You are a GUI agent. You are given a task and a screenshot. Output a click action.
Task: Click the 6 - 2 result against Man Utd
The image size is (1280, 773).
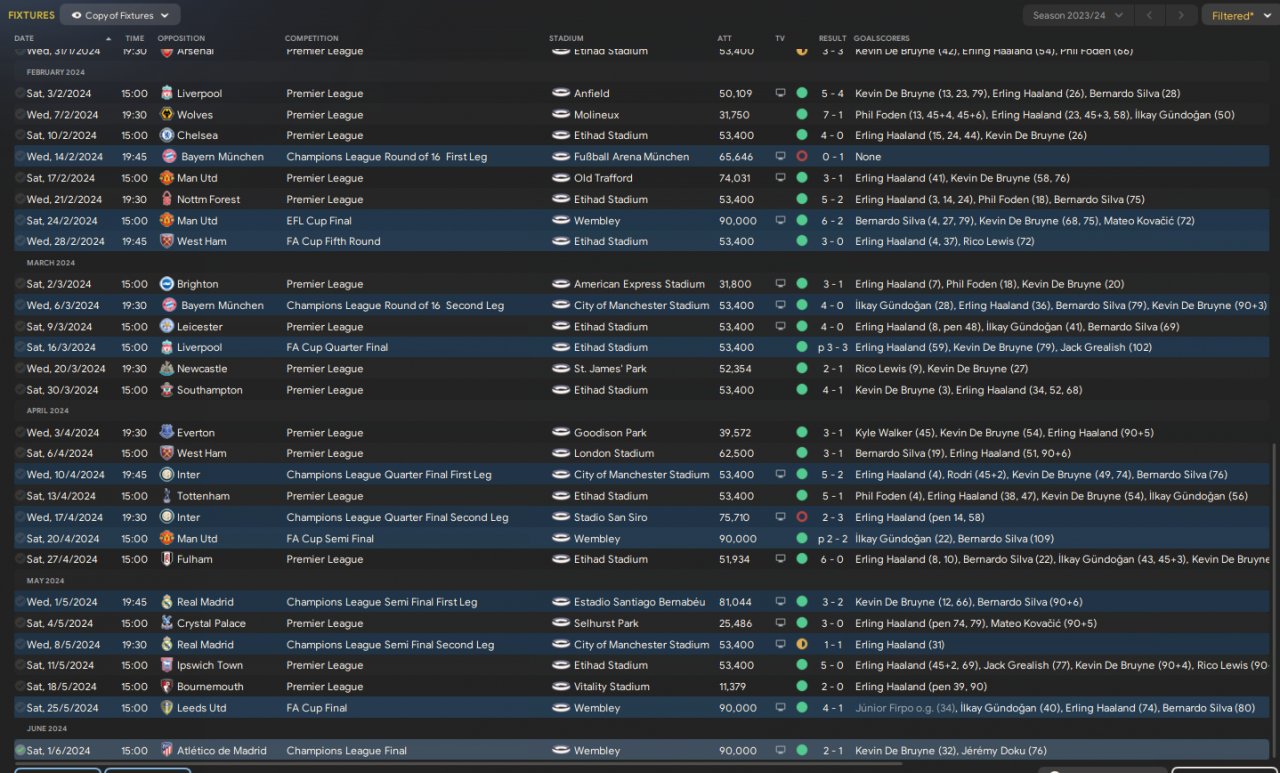tap(832, 221)
